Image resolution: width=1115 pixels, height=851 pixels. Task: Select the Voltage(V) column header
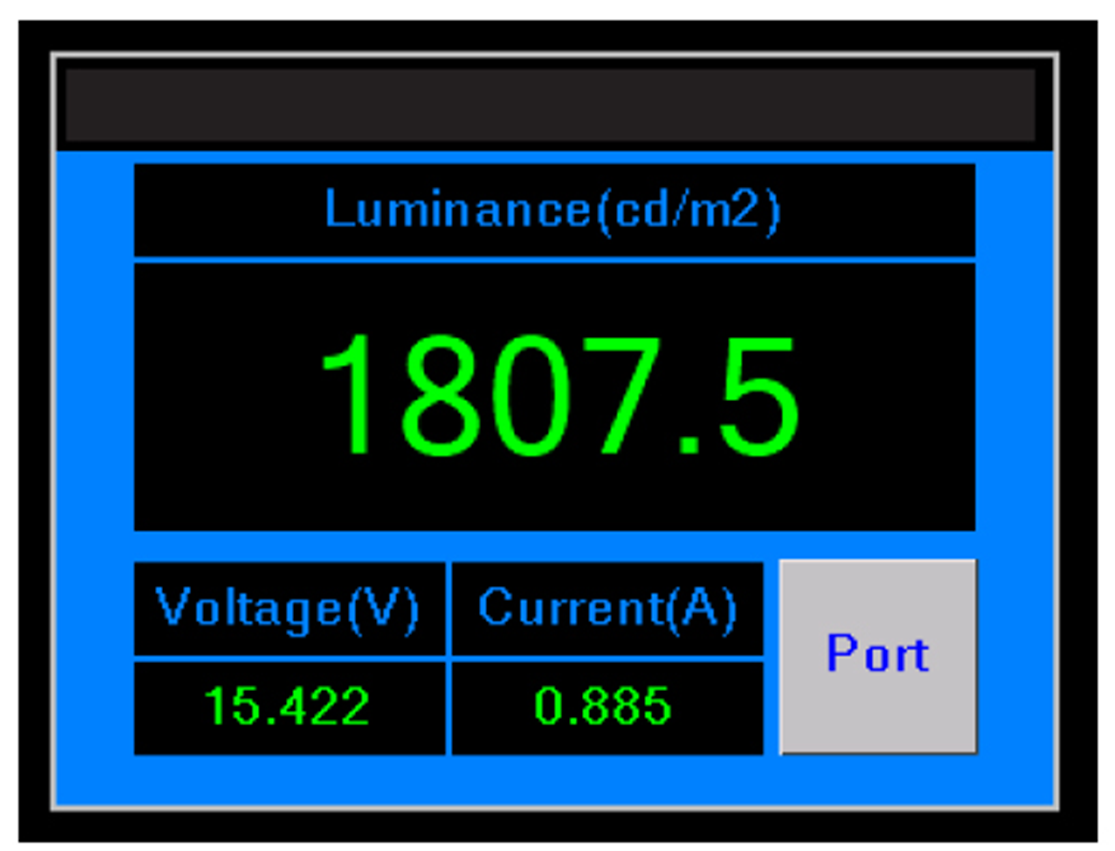click(x=288, y=608)
